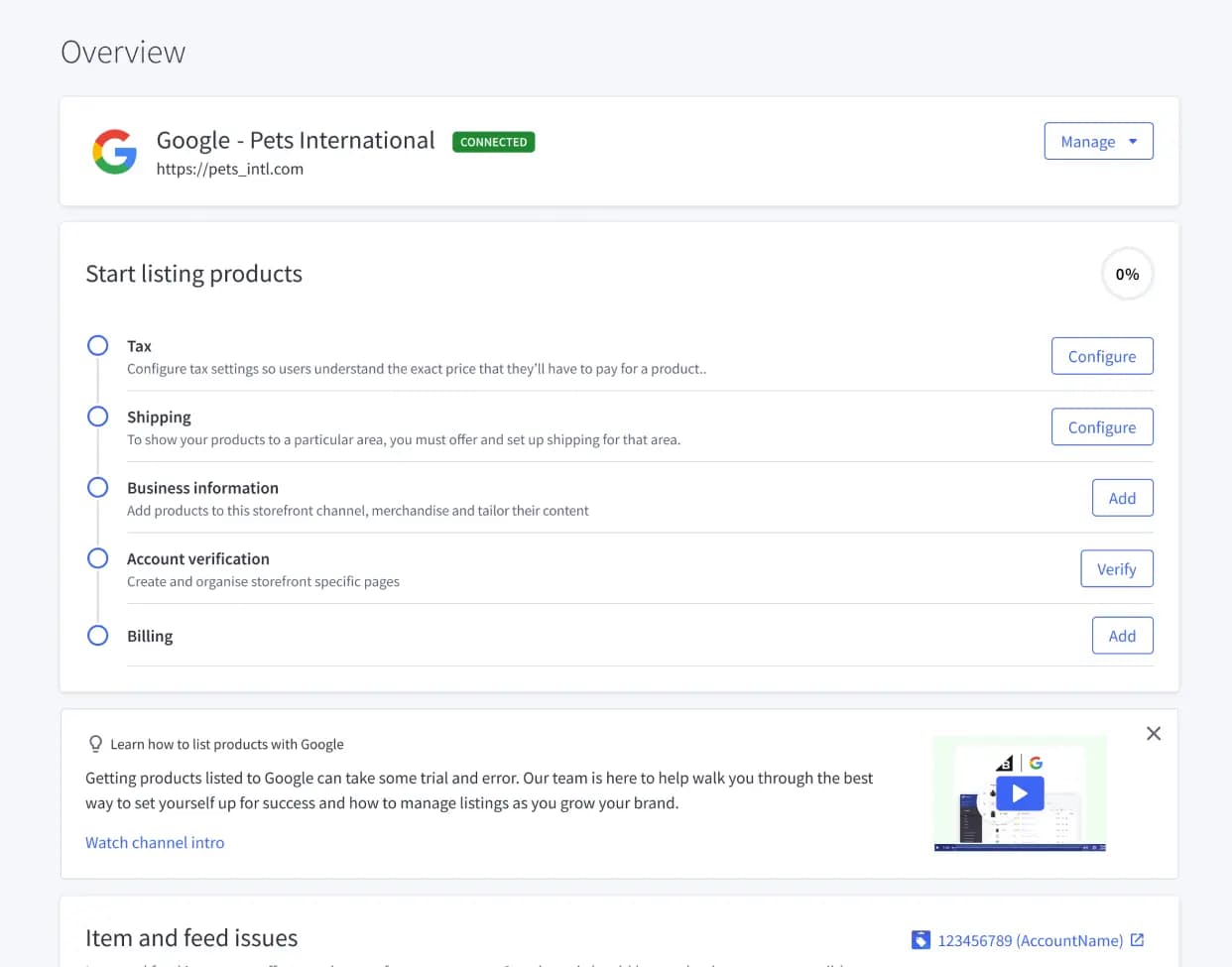Click the 0% progress circle

point(1127,274)
